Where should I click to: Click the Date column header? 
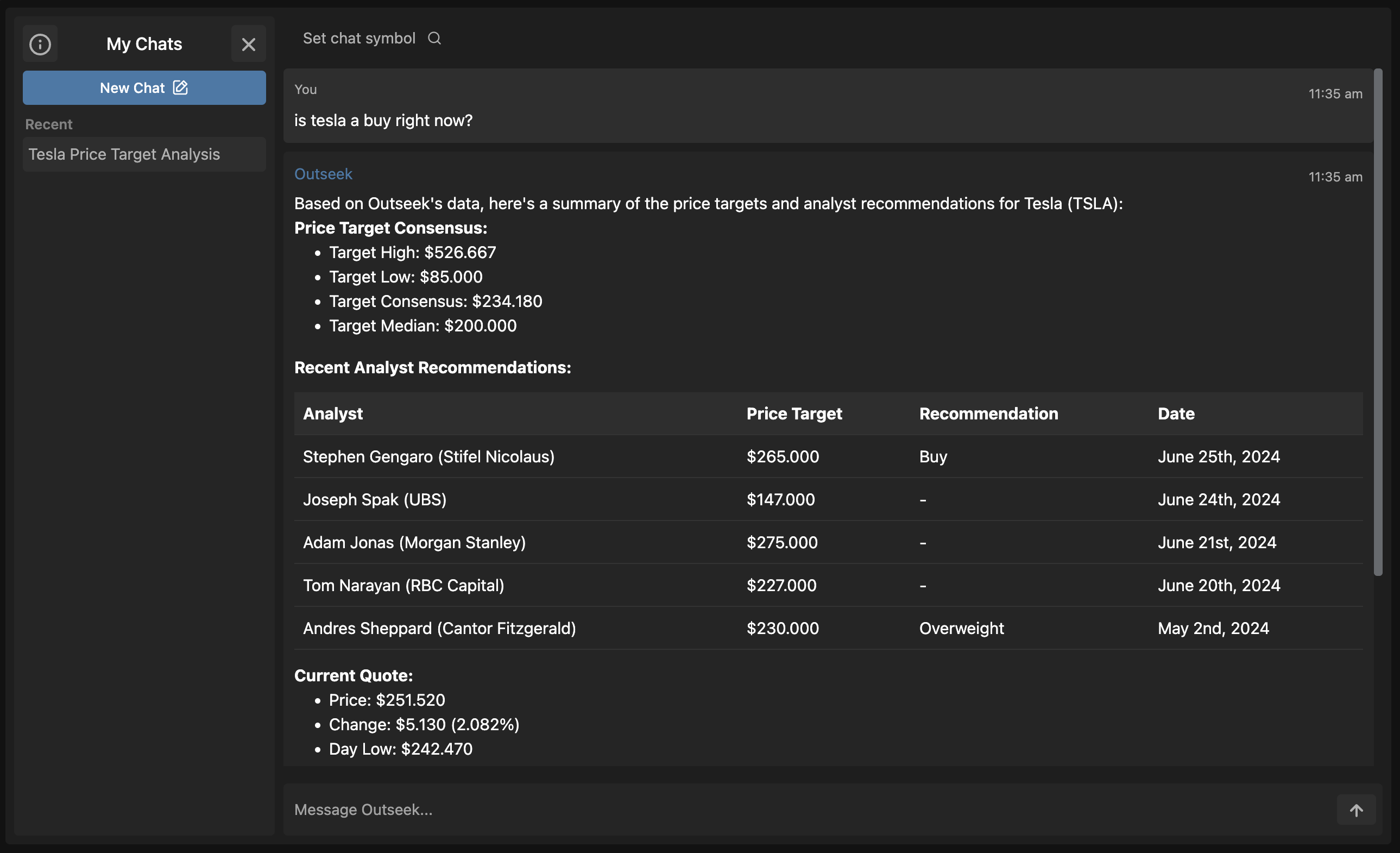pos(1176,413)
